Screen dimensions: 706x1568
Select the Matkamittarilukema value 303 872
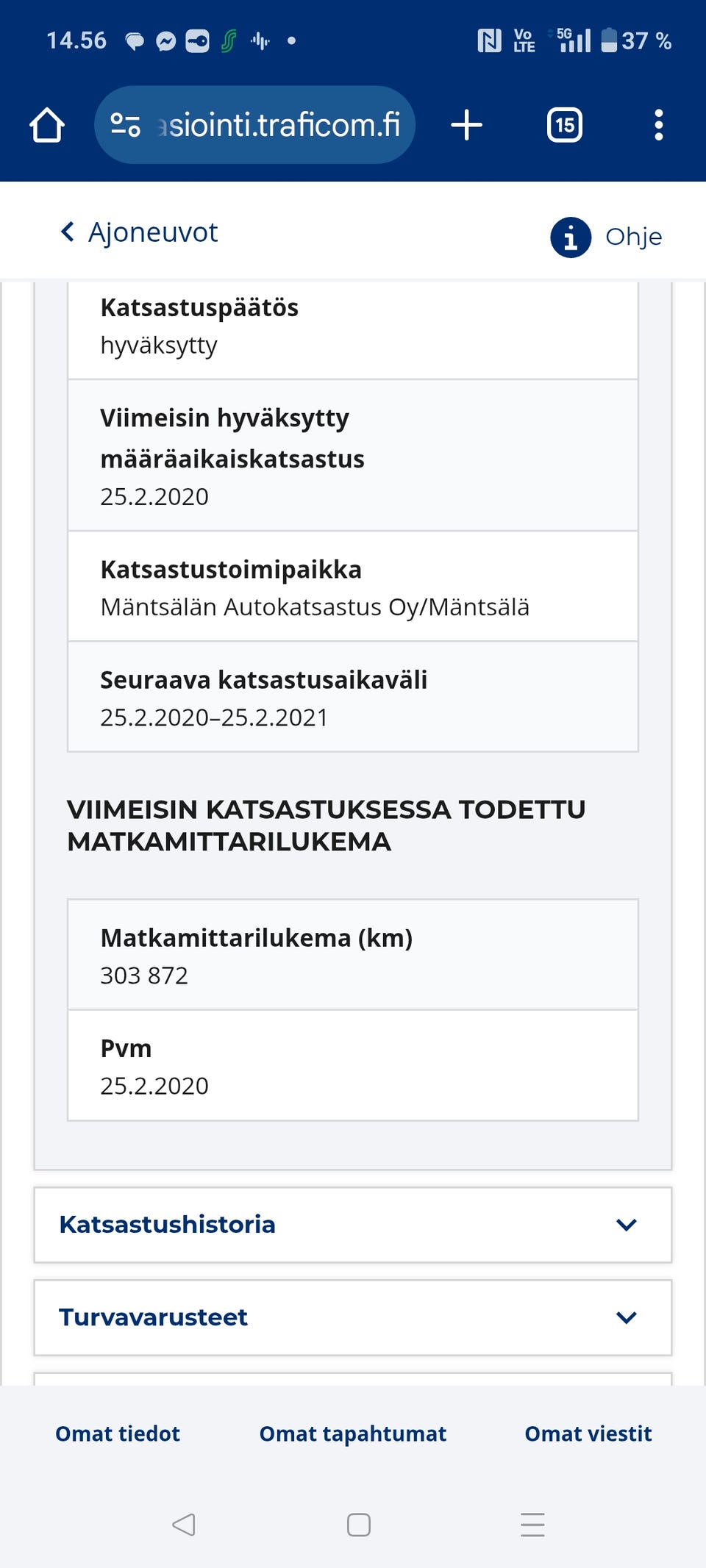[x=144, y=975]
